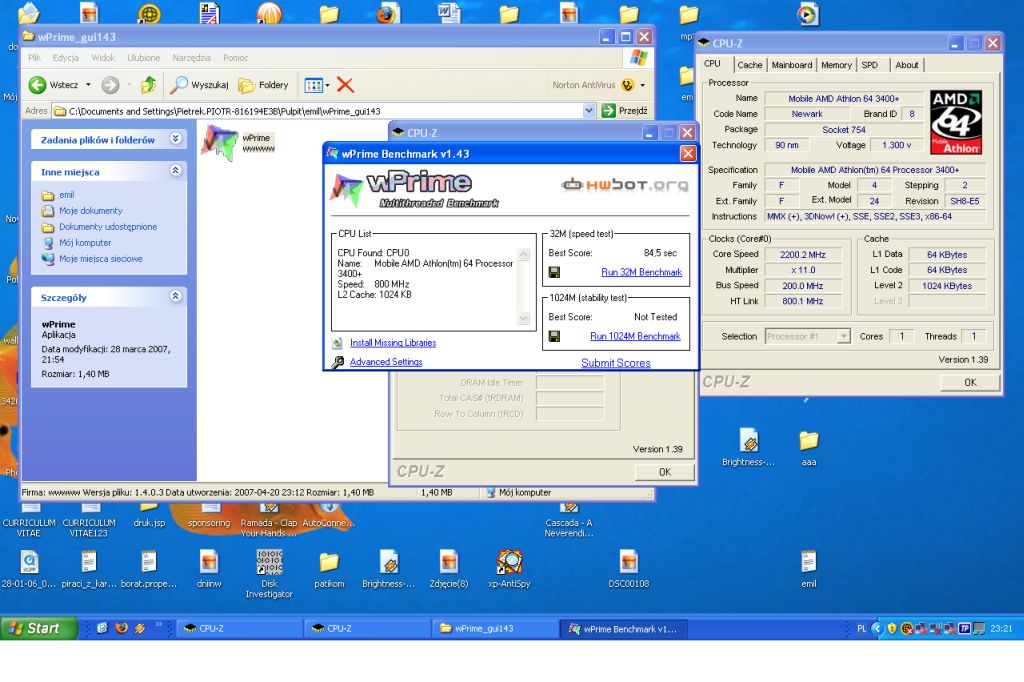Expand the address bar dropdown
Viewport: 1024px width, 682px height.
[588, 111]
